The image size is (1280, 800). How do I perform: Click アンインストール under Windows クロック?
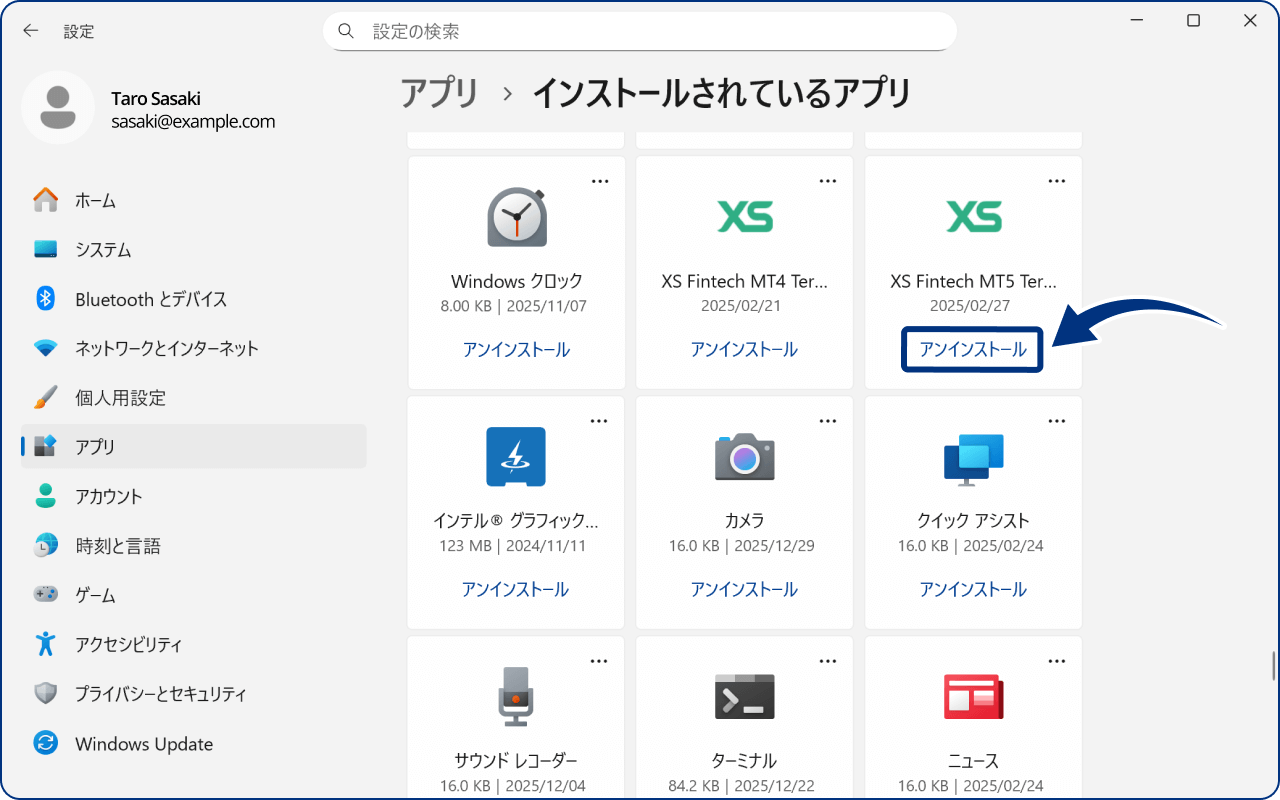(516, 350)
